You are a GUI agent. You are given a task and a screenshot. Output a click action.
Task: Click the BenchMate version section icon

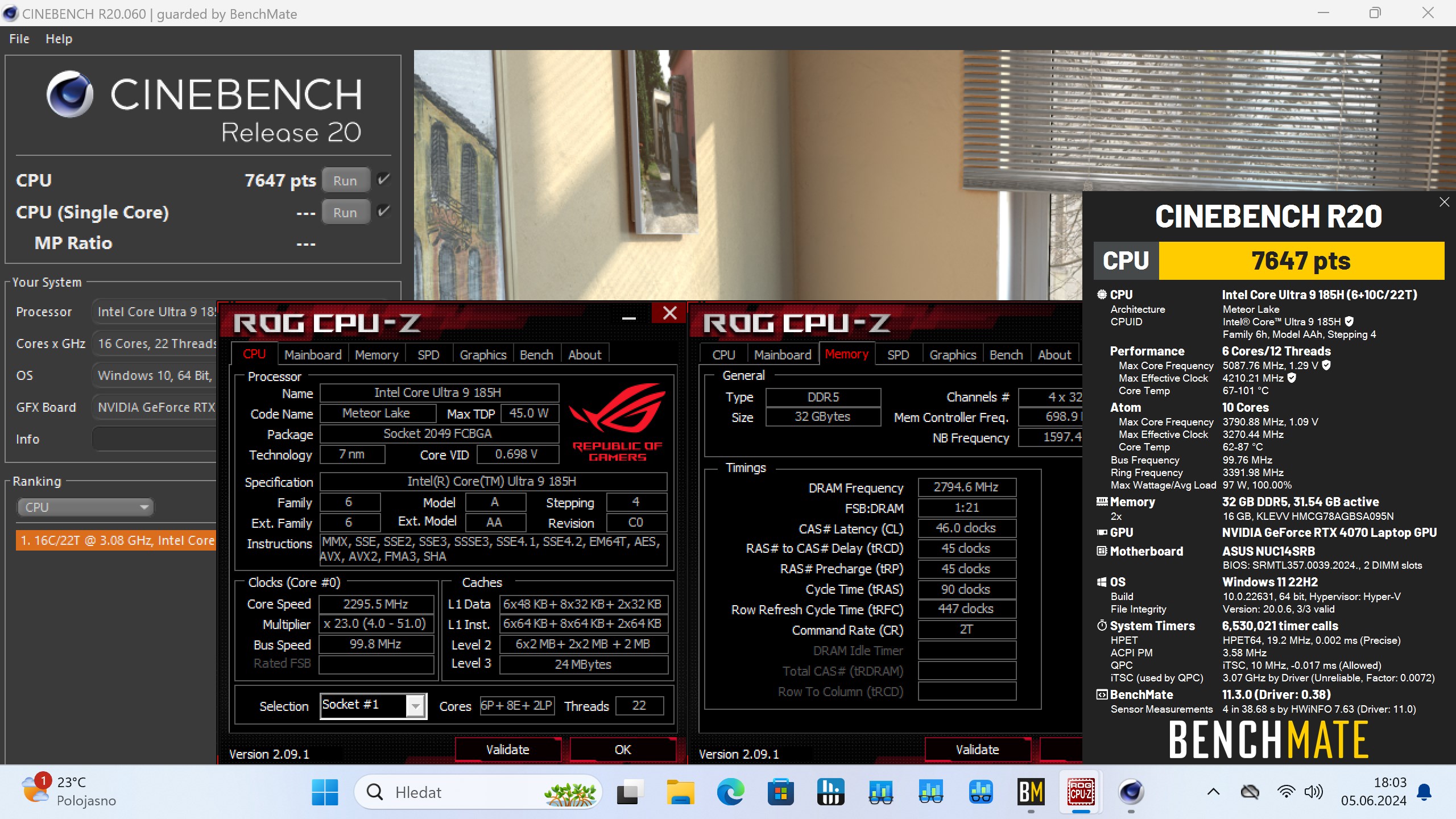[1102, 694]
